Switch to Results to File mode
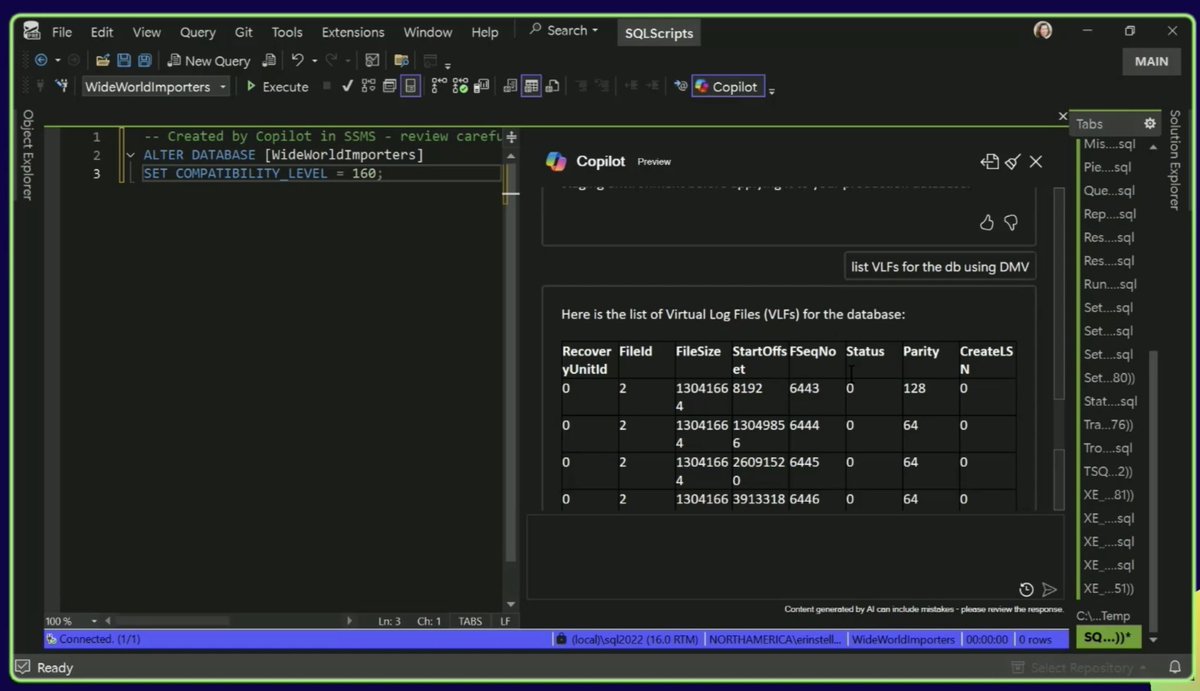1200x691 pixels. [x=552, y=86]
